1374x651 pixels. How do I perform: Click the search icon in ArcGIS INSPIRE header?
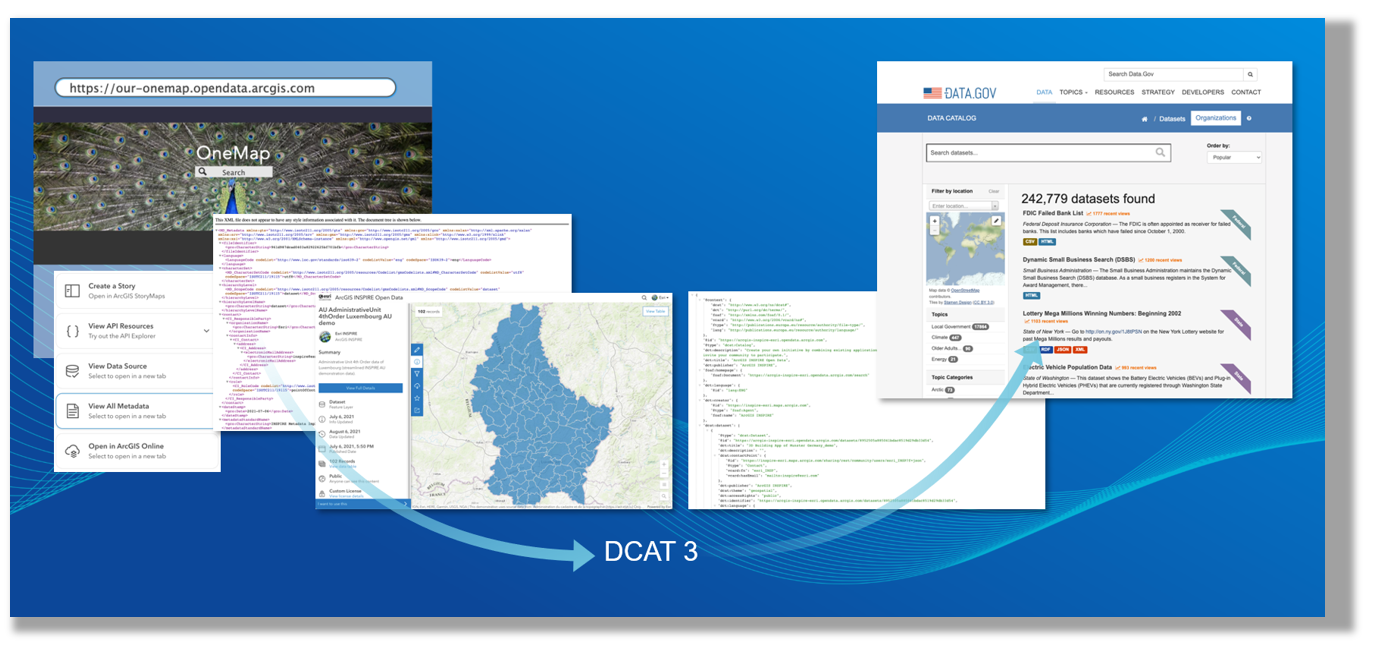click(x=644, y=296)
